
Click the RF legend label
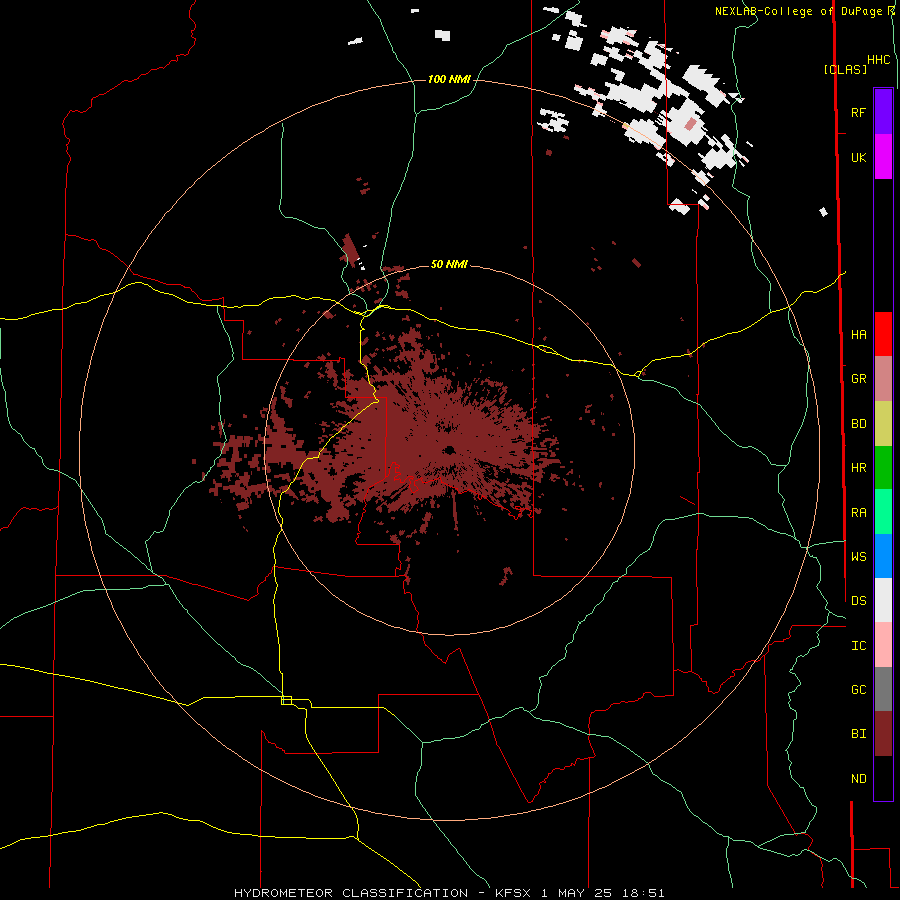[858, 112]
